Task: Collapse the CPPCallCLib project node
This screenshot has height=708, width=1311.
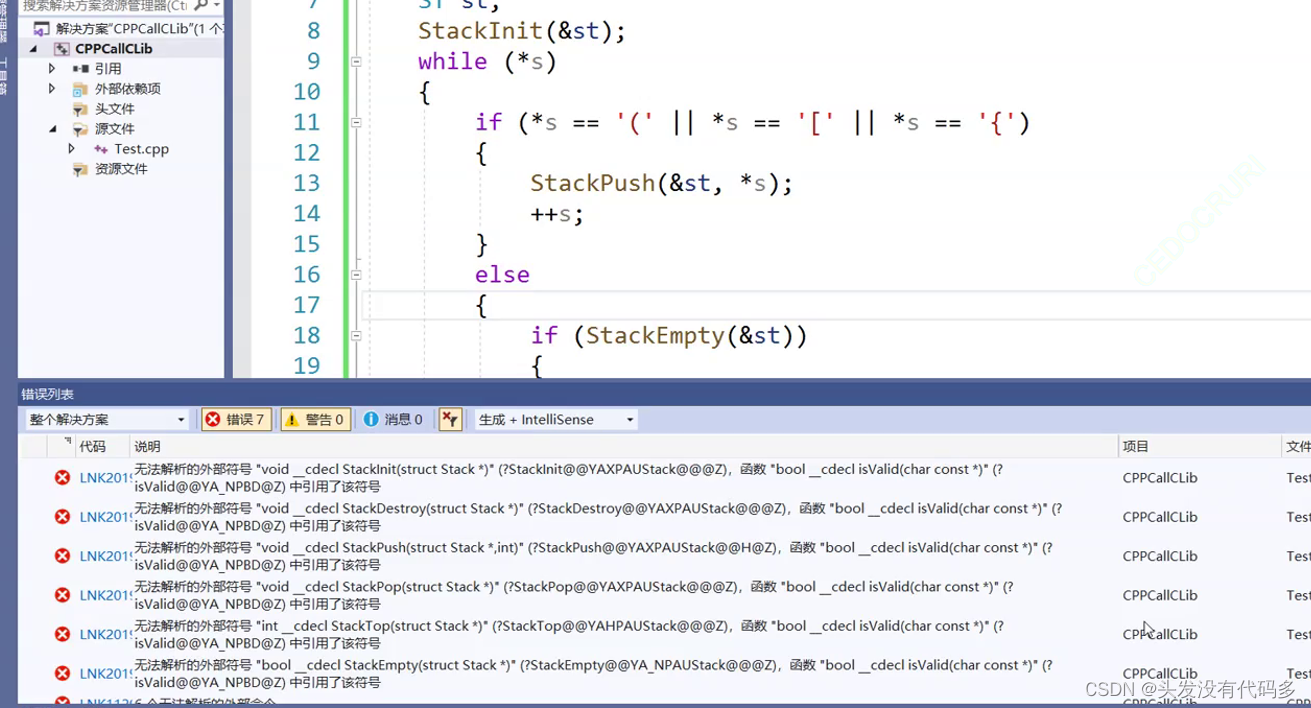Action: [33, 49]
